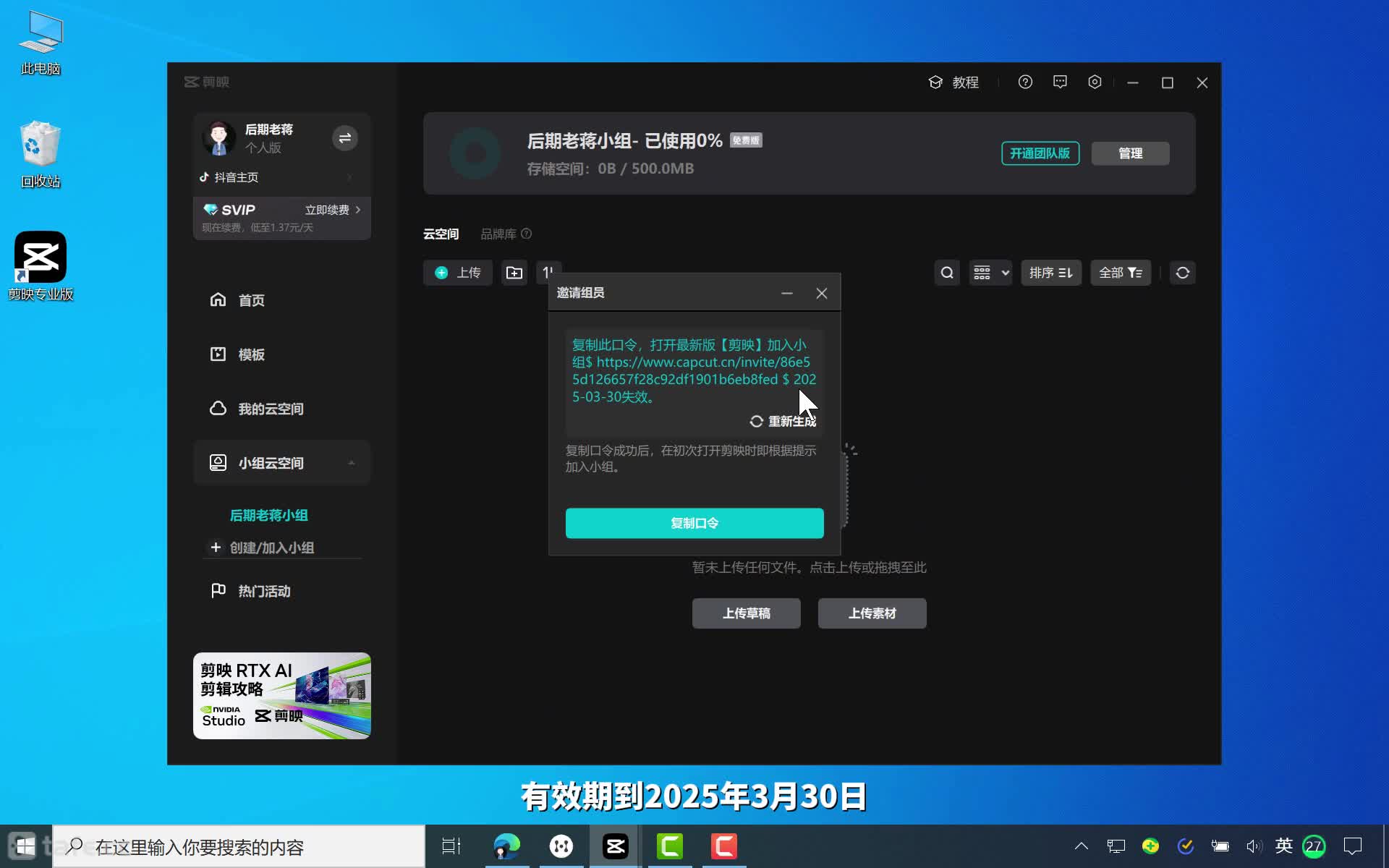Click the 后期老蒋 profile avatar
This screenshot has width=1389, height=868.
(218, 138)
